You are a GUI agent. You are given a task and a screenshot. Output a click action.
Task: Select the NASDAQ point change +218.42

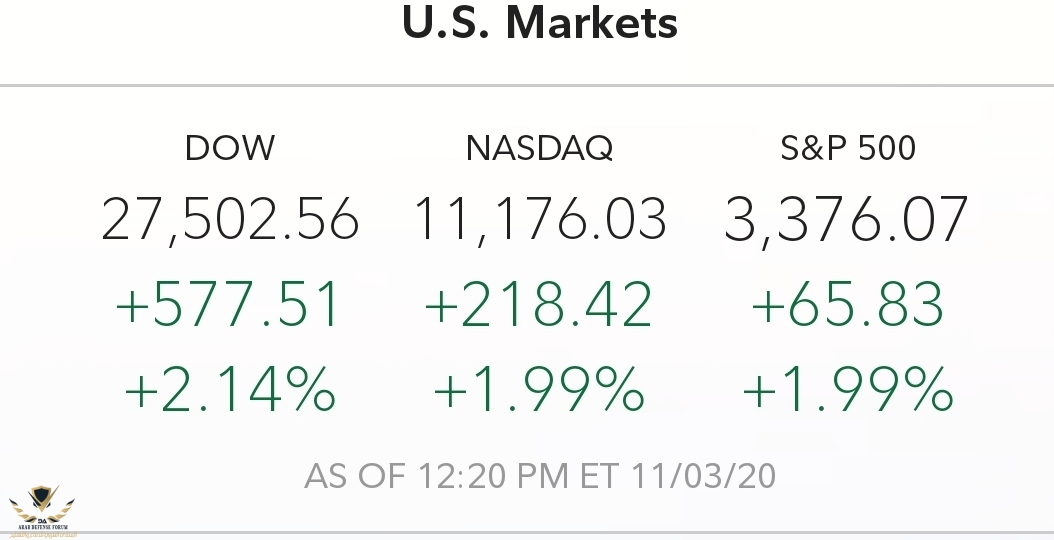click(539, 305)
